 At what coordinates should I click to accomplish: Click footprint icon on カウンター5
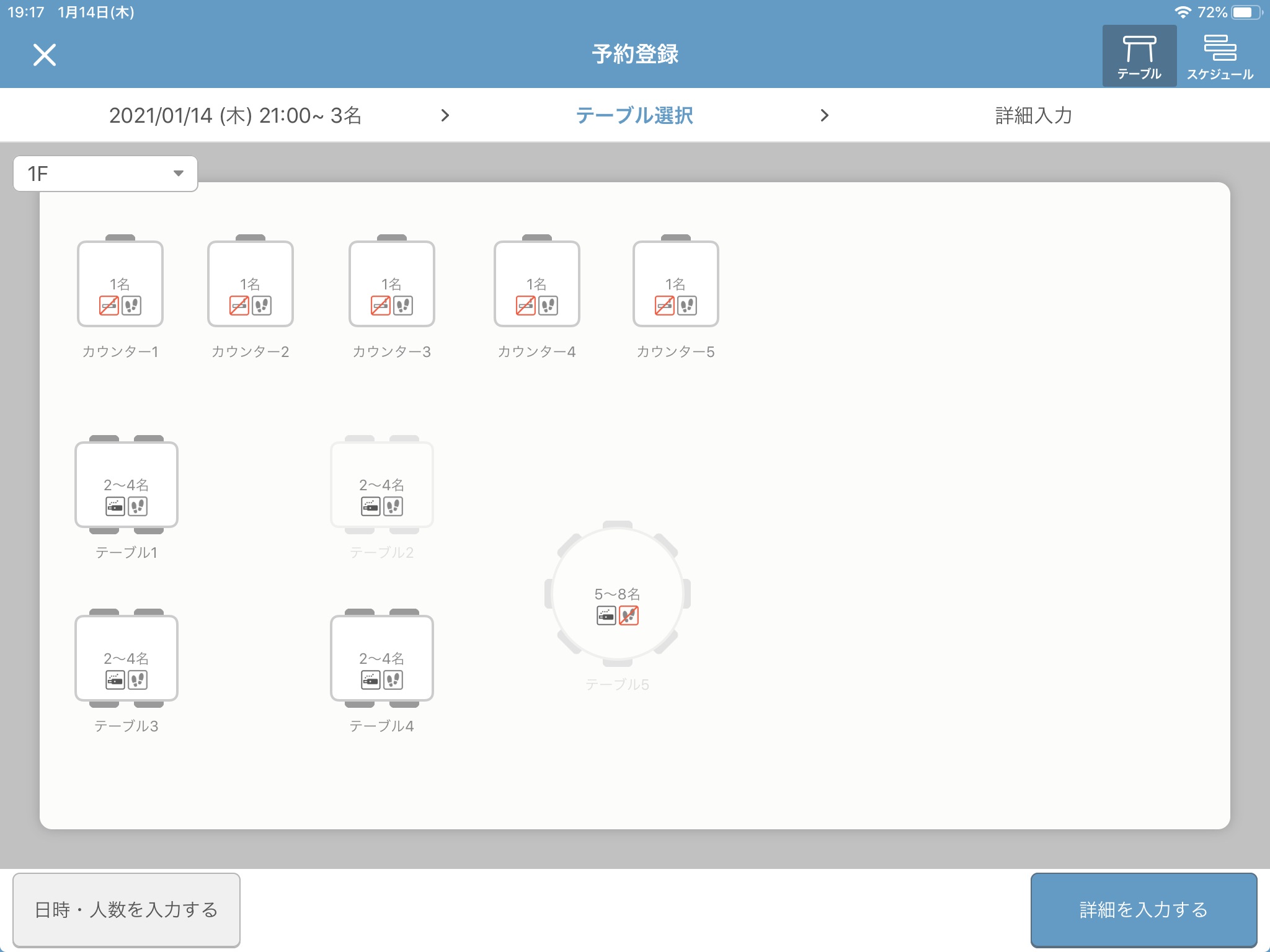tap(687, 306)
